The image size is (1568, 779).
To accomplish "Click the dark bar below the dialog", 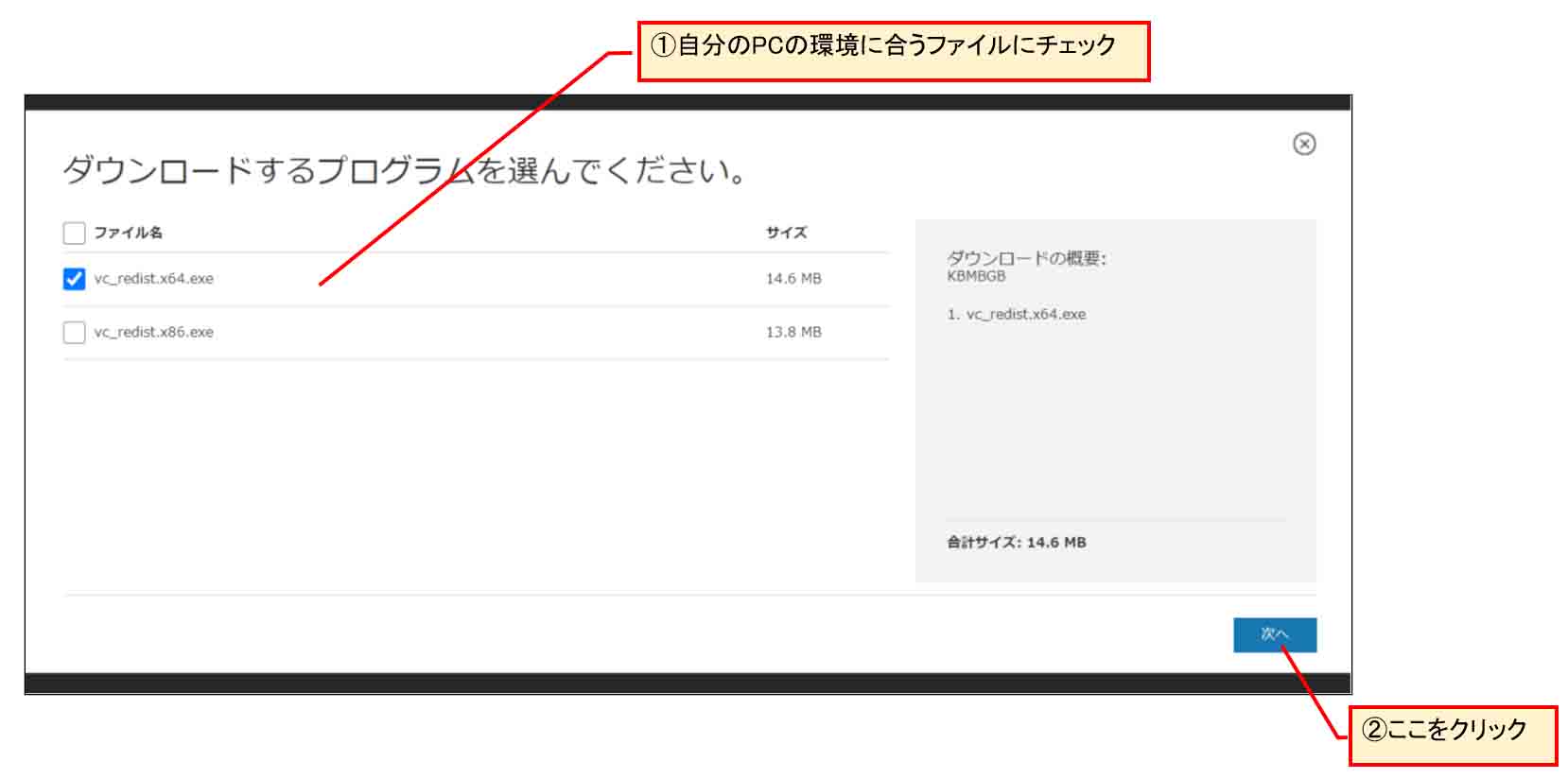I will (x=688, y=684).
